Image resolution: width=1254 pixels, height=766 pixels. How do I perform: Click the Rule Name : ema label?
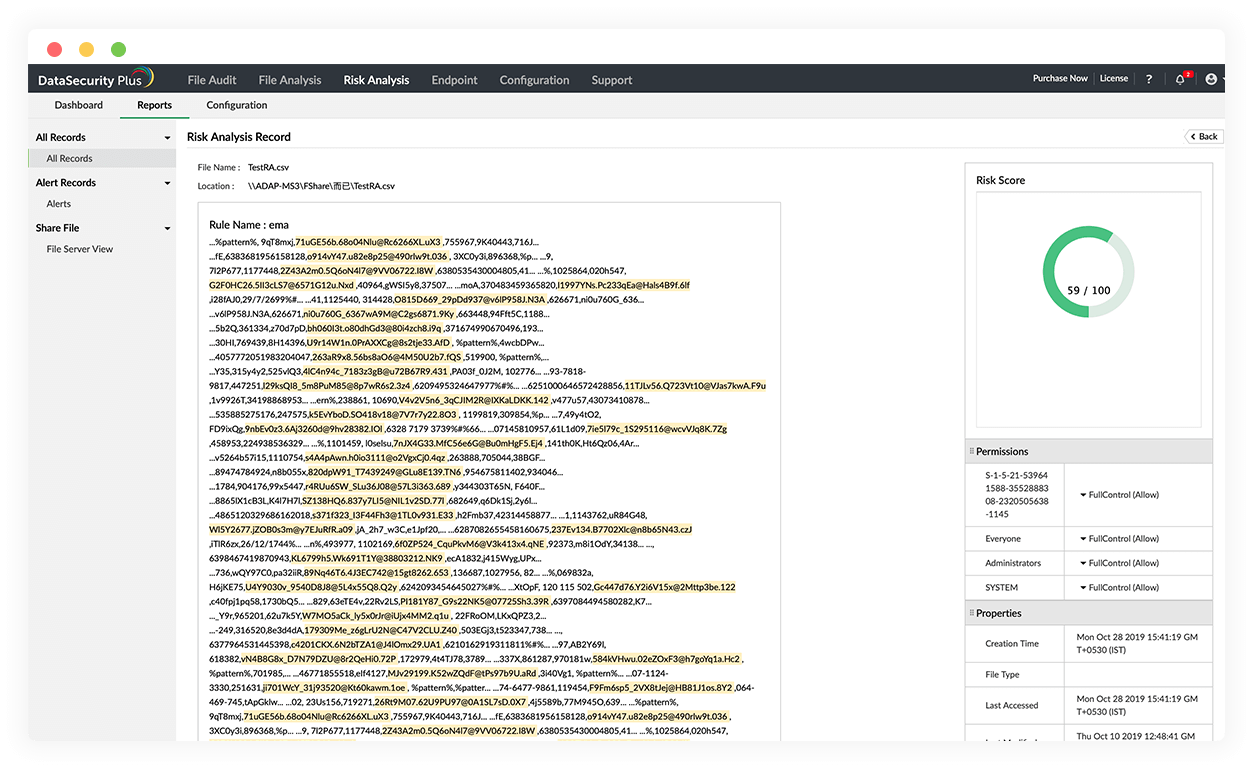tap(249, 225)
